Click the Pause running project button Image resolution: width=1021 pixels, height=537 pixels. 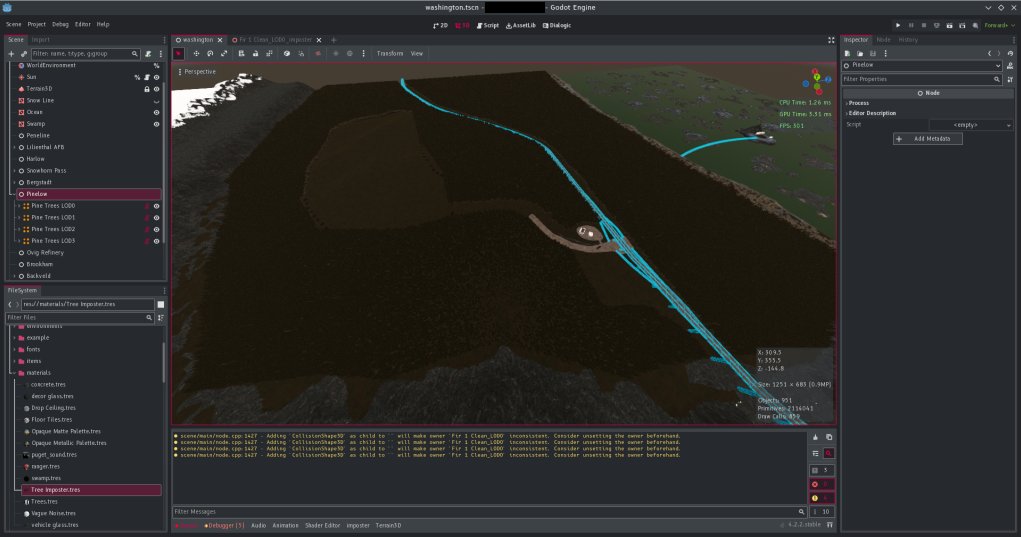(x=911, y=25)
